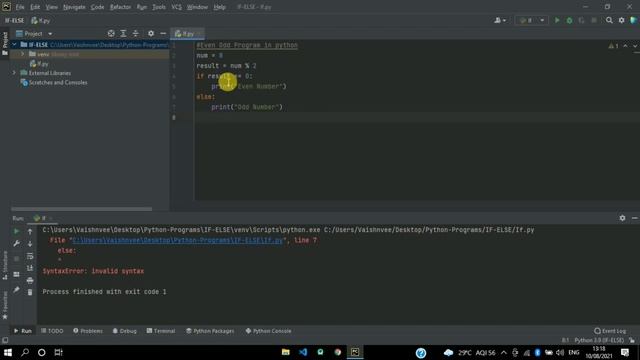Image resolution: width=640 pixels, height=360 pixels.
Task: Click the pin tab icon in Run panel
Action: [x=16, y=290]
